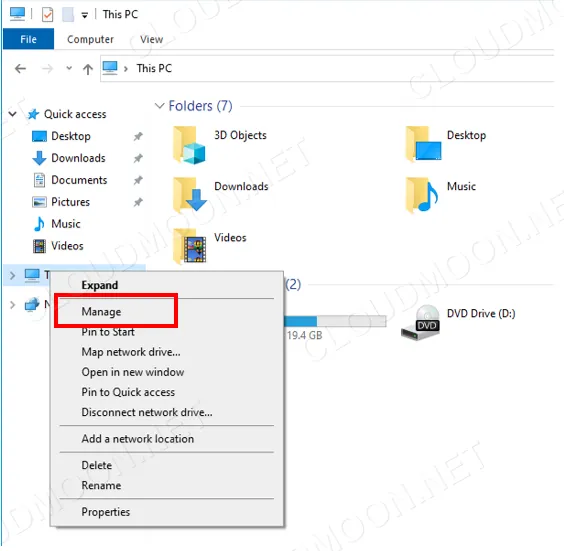
Task: Select Quick access in navigation pane
Action: (75, 114)
